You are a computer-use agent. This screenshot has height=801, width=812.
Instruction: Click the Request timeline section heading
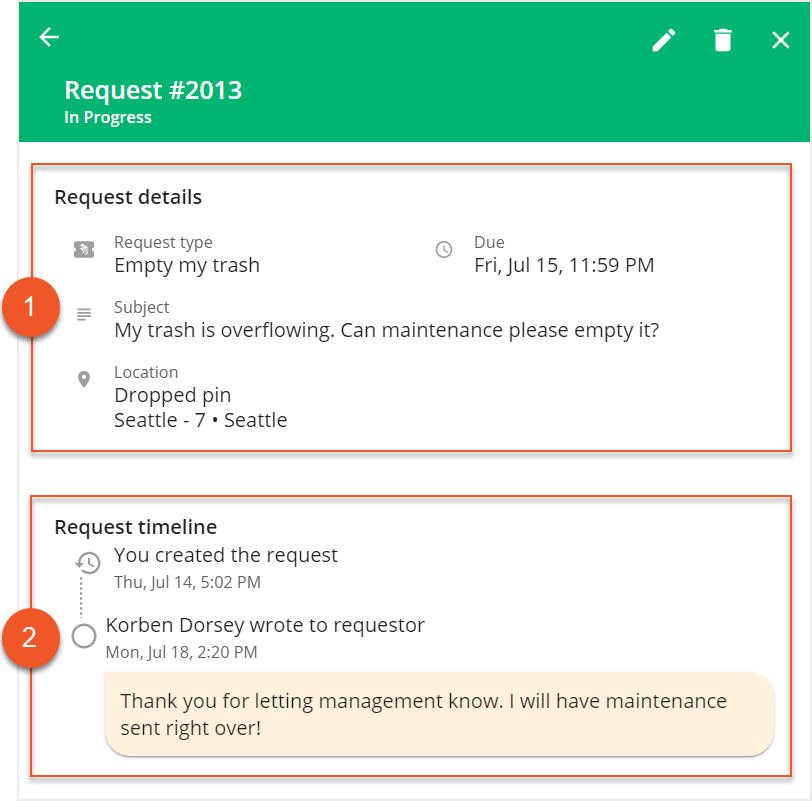pyautogui.click(x=135, y=527)
